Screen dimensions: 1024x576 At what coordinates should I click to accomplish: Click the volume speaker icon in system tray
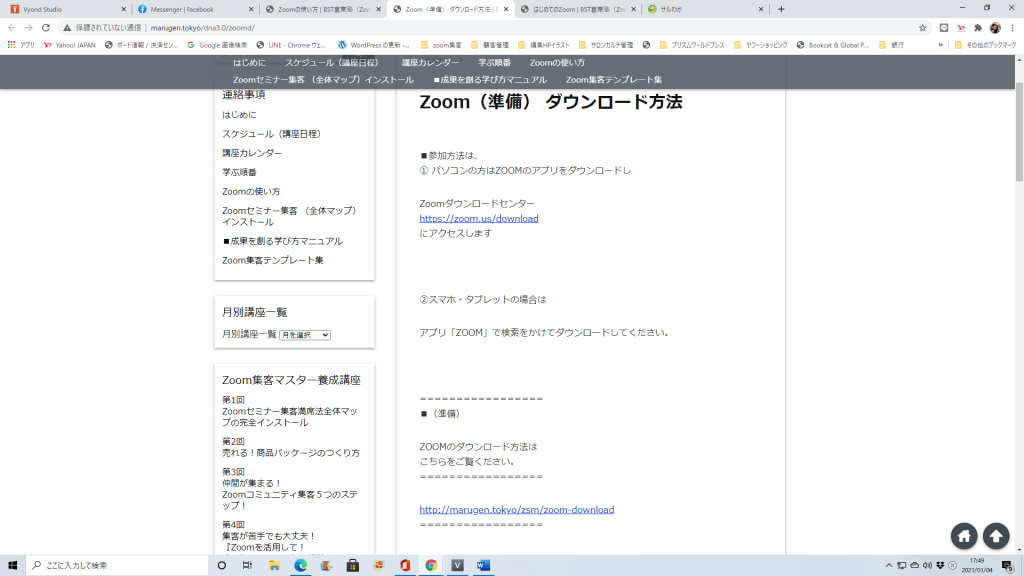pos(927,566)
